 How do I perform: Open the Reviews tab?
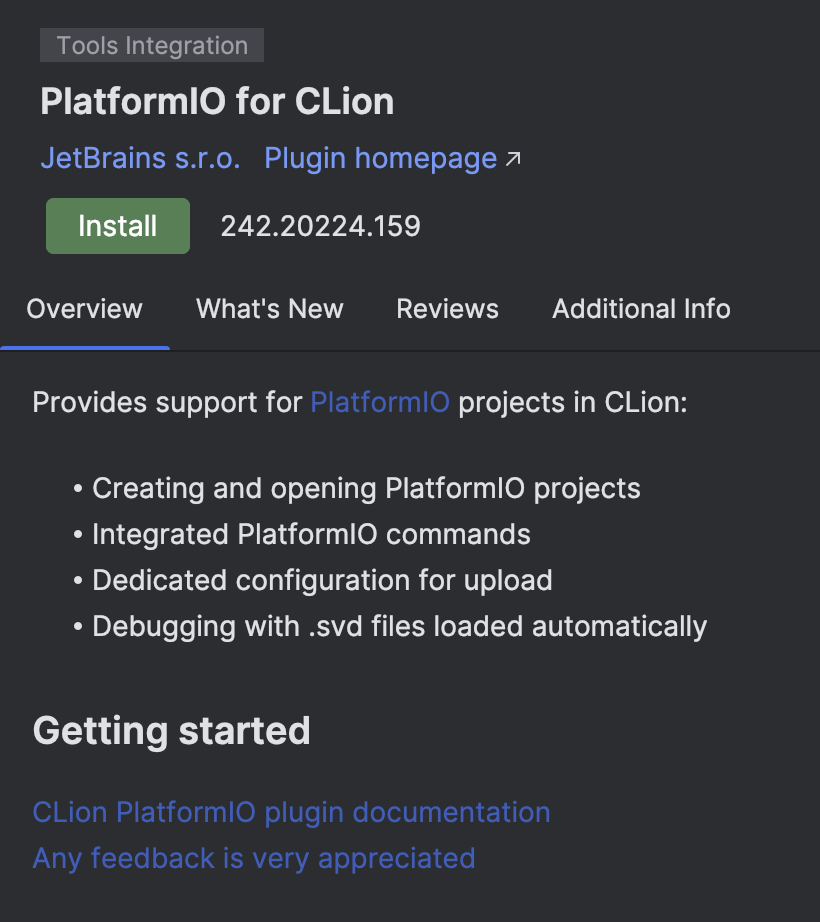point(447,309)
